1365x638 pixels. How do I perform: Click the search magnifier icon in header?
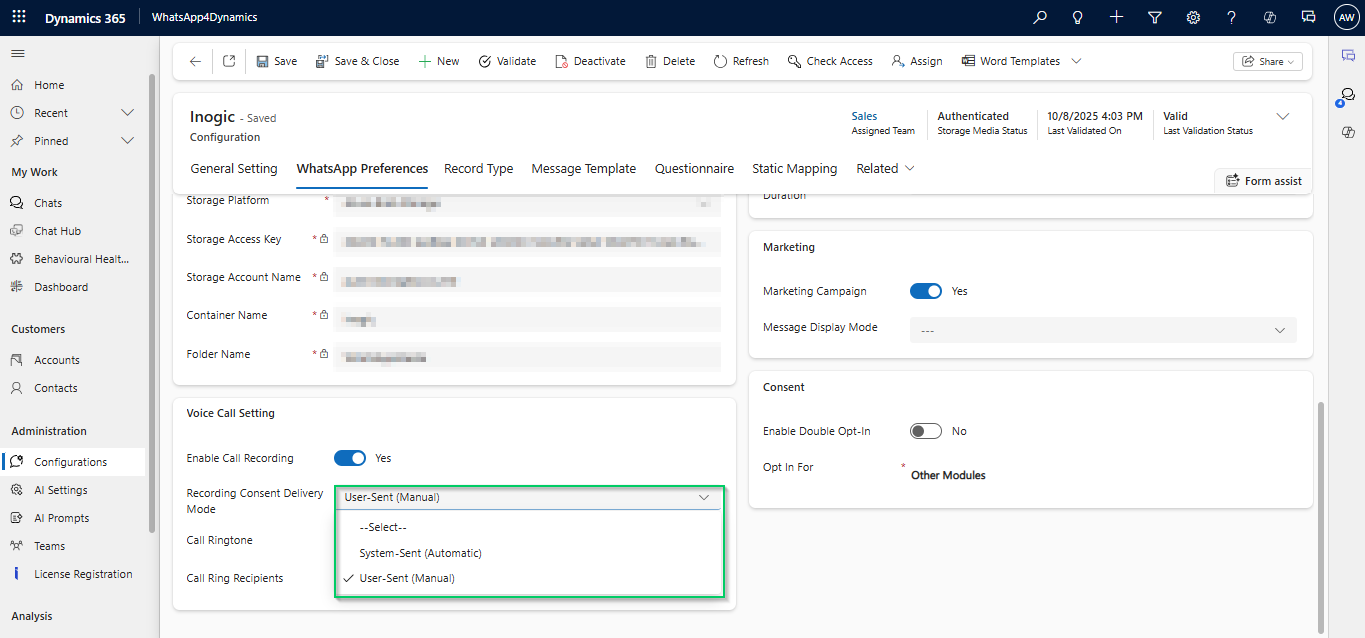click(1040, 17)
